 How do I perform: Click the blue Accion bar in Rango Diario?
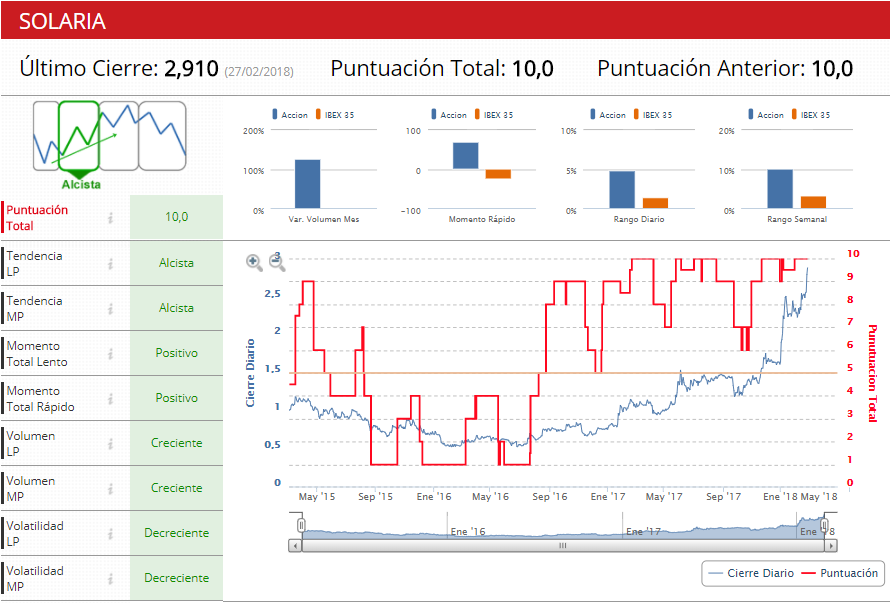pos(622,190)
